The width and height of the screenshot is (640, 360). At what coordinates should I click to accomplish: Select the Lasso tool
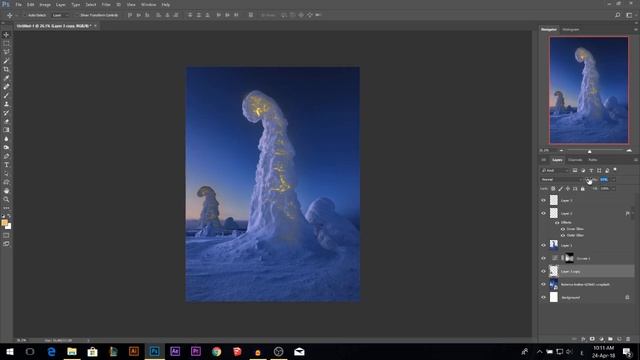point(6,52)
